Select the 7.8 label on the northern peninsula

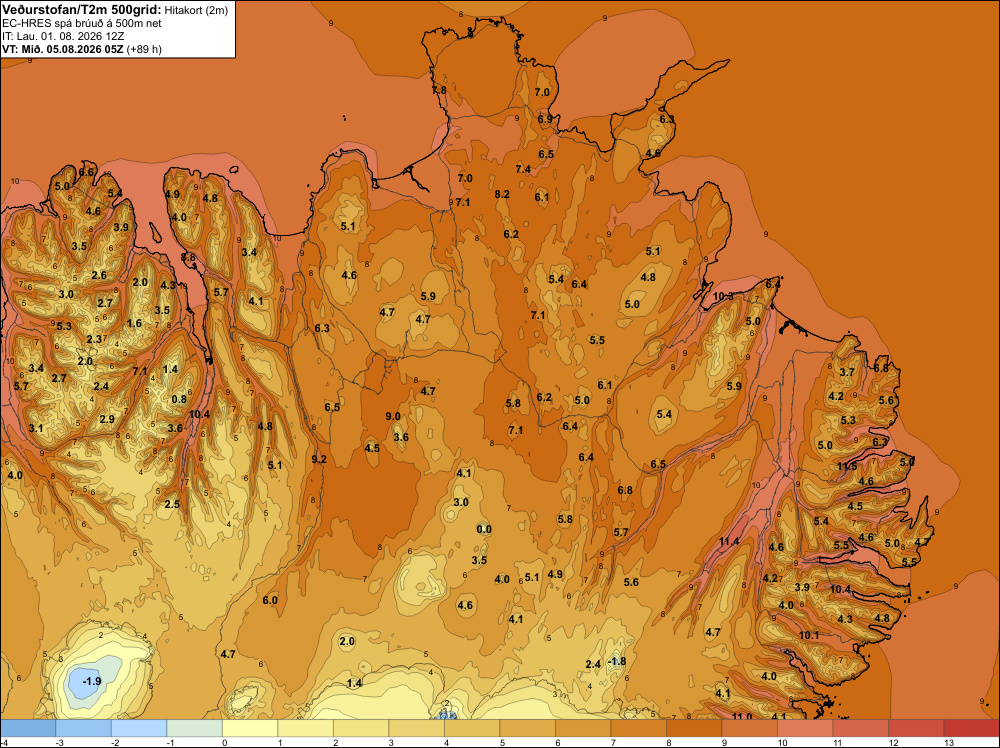tap(439, 90)
